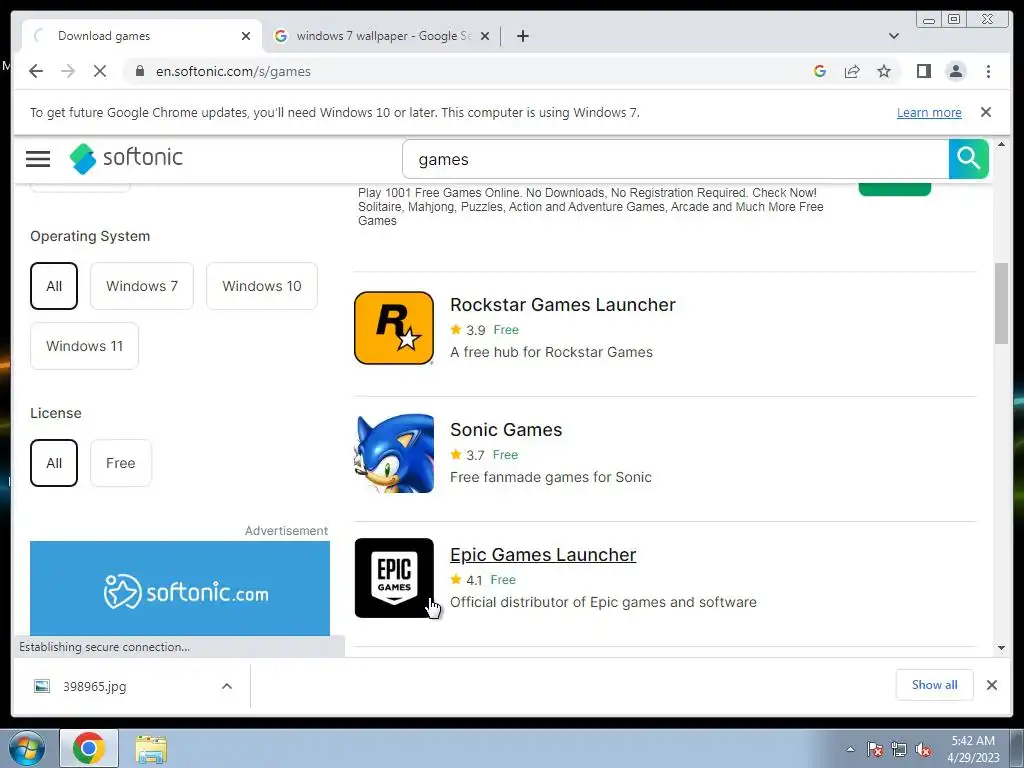Image resolution: width=1024 pixels, height=768 pixels.
Task: Open Chrome profile avatar
Action: point(955,71)
